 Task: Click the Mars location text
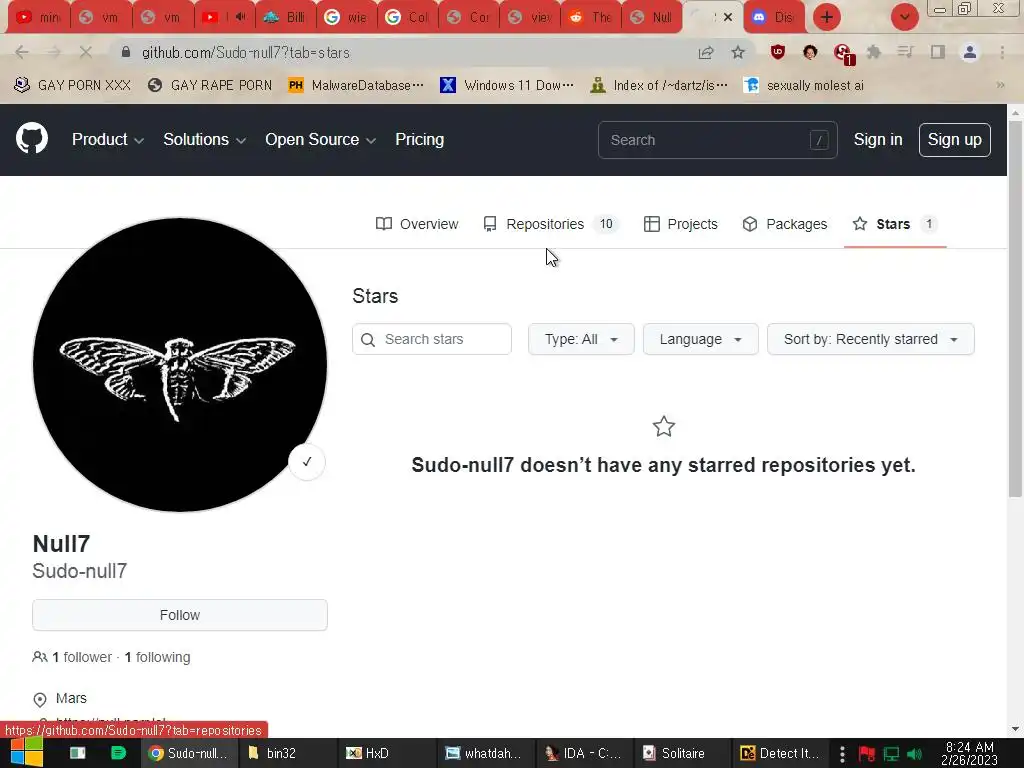click(71, 698)
